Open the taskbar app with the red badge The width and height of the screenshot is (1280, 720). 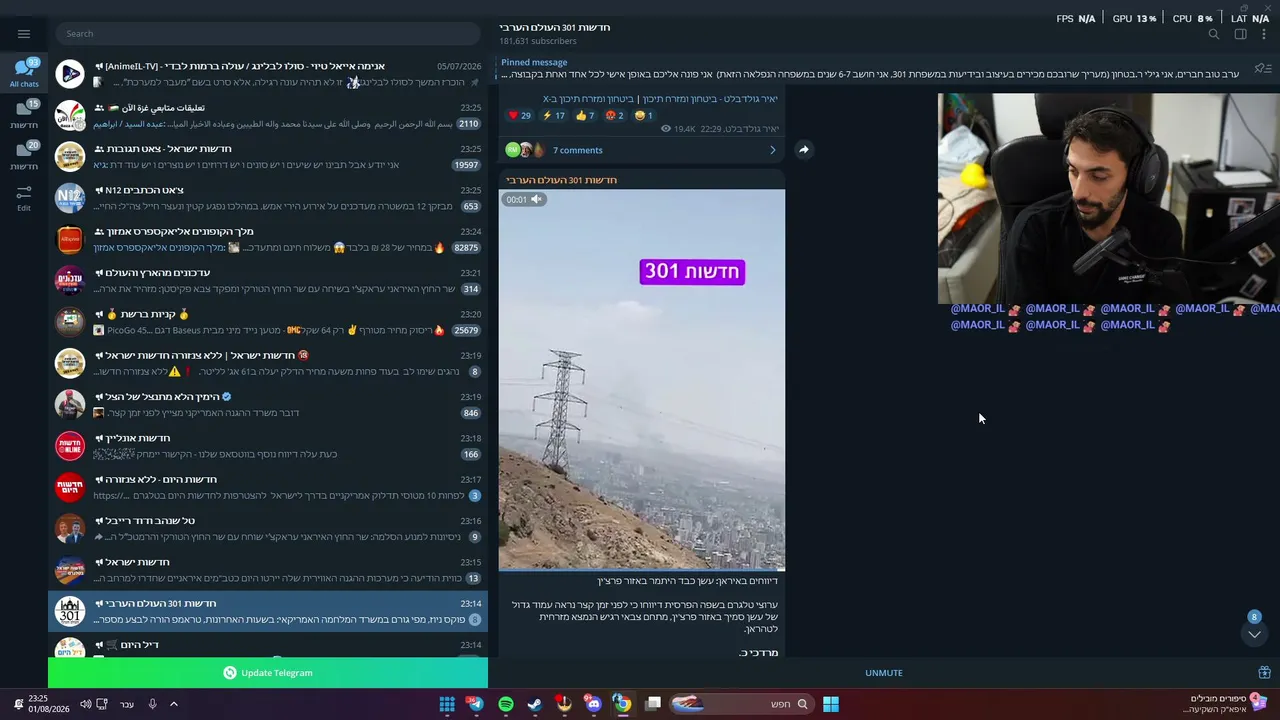coord(564,704)
